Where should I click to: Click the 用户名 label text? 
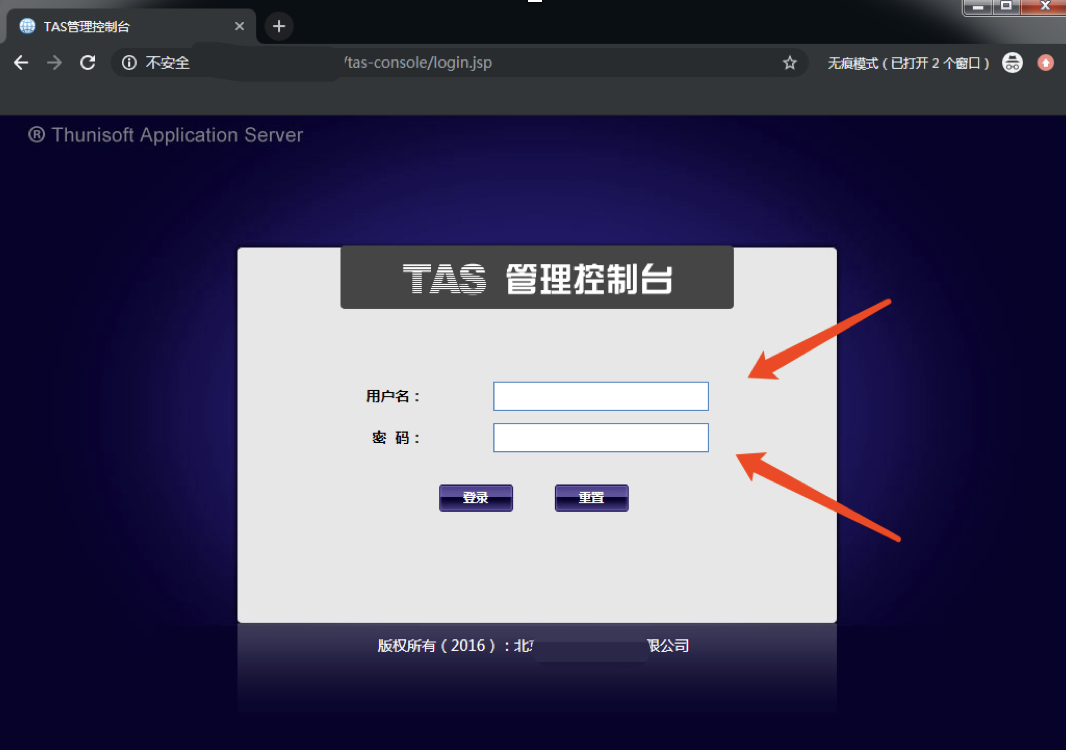(x=393, y=396)
